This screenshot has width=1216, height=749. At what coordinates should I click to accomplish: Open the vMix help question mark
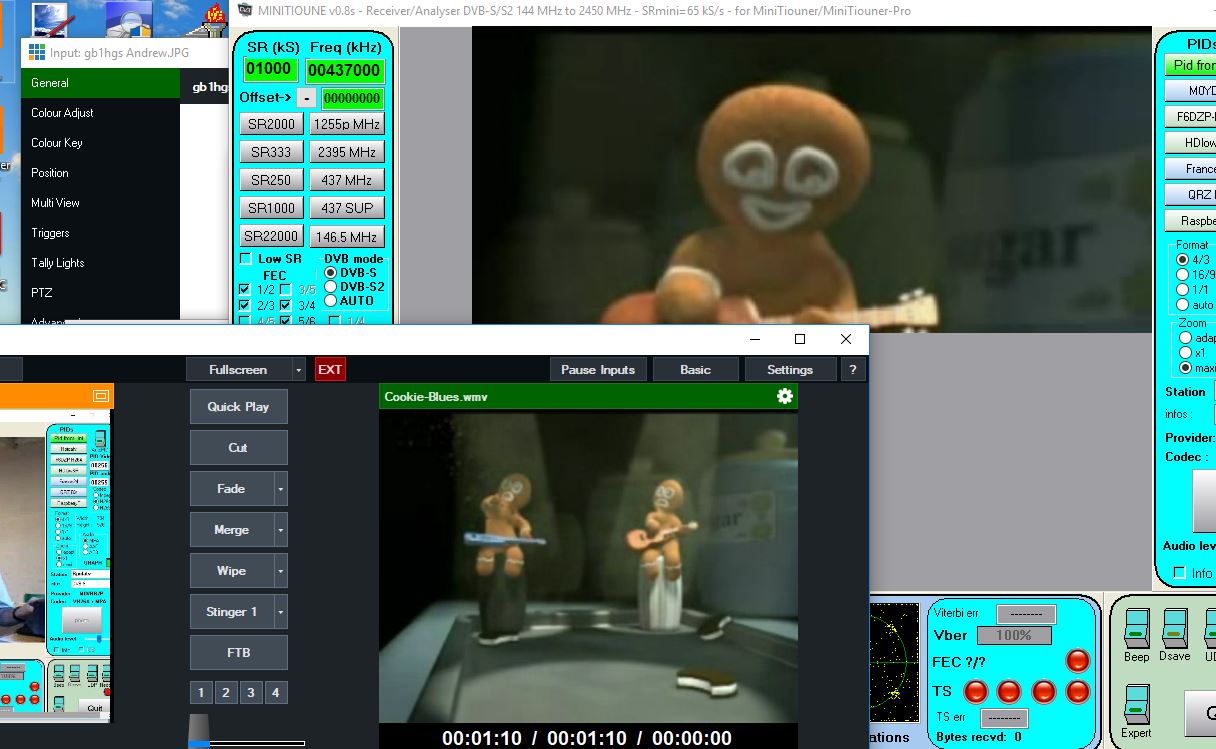(x=852, y=370)
